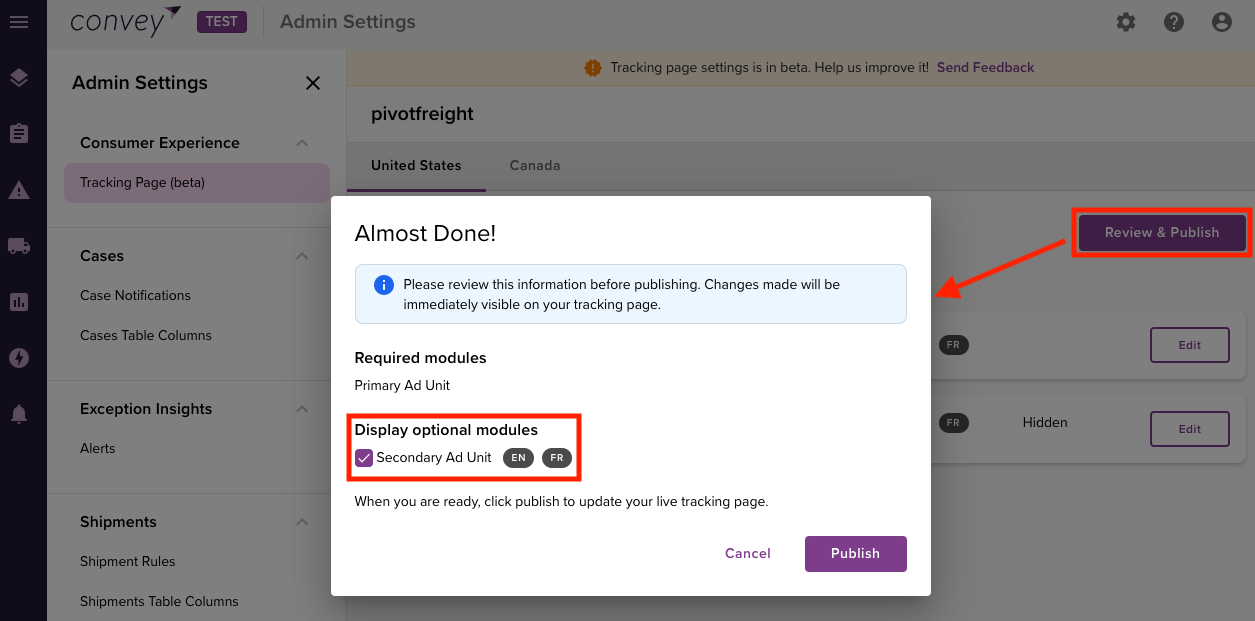Image resolution: width=1255 pixels, height=621 pixels.
Task: Click the bar chart analytics icon
Action: point(18,302)
